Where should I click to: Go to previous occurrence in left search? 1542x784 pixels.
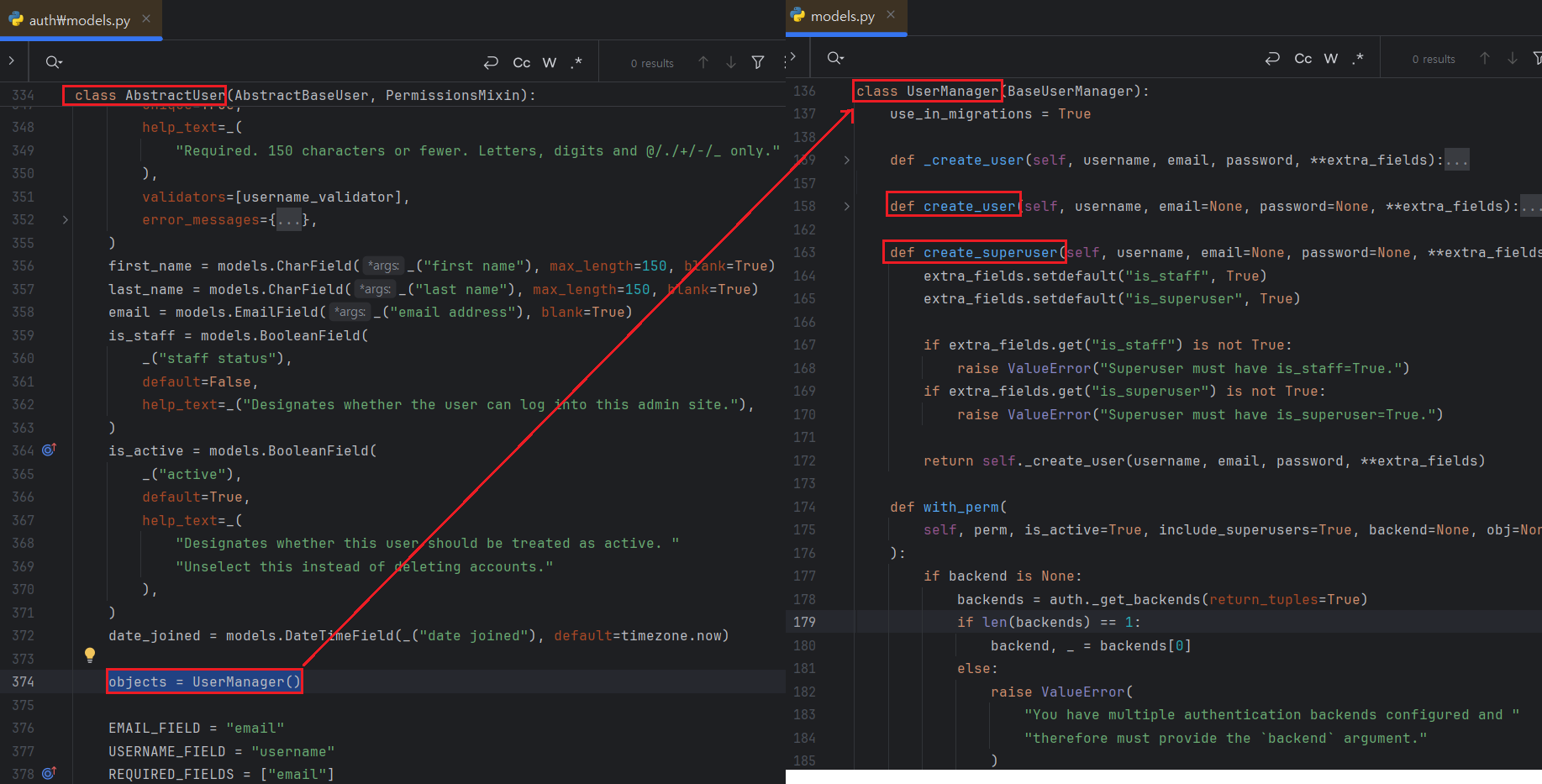[703, 63]
